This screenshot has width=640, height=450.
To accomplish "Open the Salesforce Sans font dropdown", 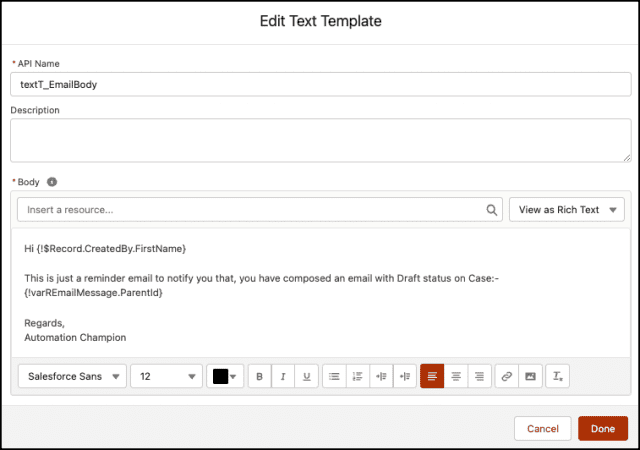I will (72, 377).
